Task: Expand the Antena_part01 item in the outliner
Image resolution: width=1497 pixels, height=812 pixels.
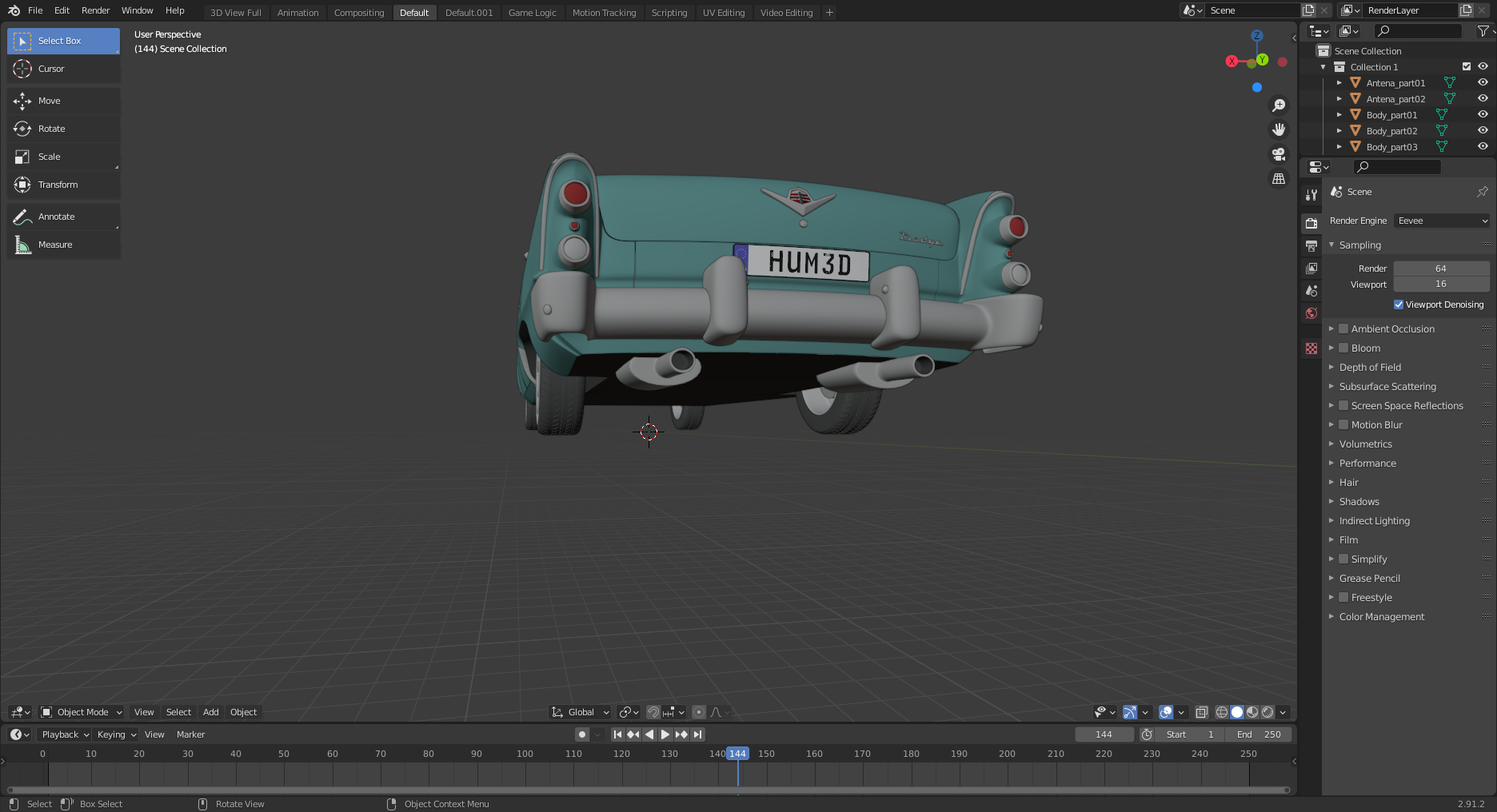Action: pos(1339,82)
